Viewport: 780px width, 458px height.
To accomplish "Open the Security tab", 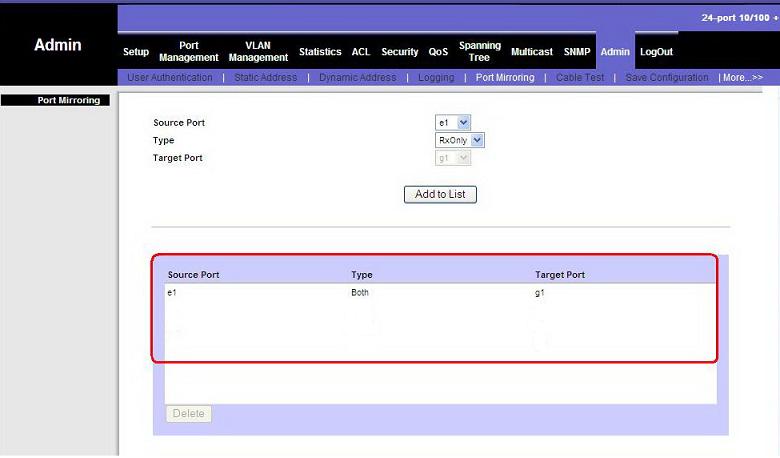I will (x=399, y=52).
